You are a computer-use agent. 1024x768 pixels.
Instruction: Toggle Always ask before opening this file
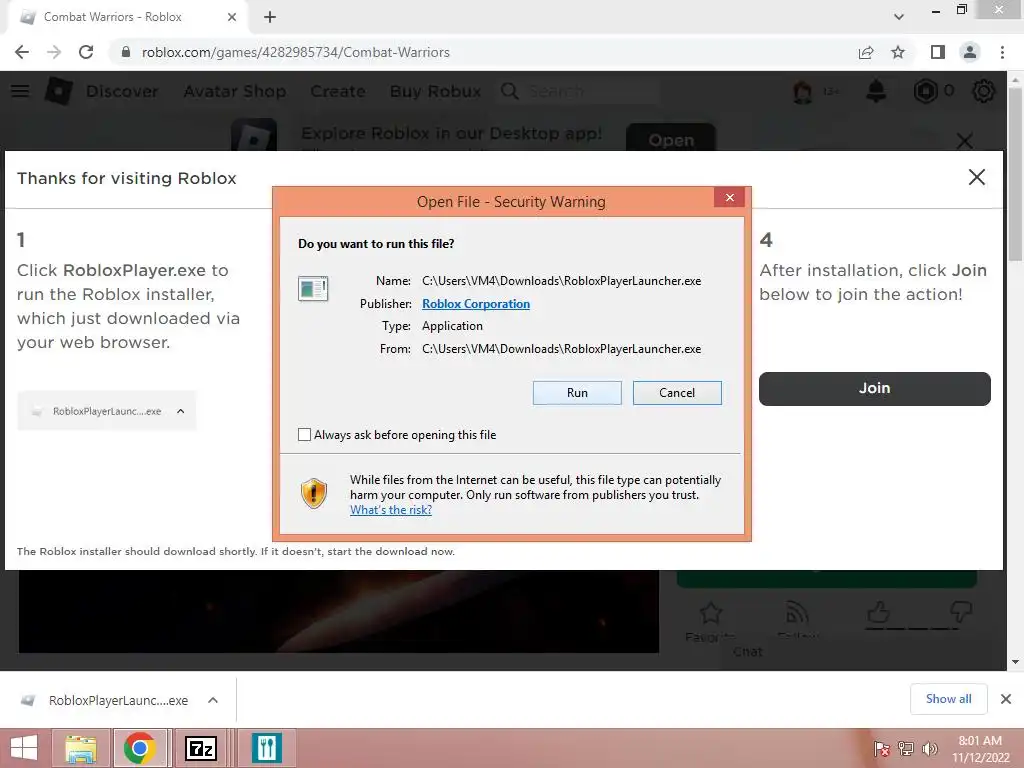pyautogui.click(x=304, y=434)
